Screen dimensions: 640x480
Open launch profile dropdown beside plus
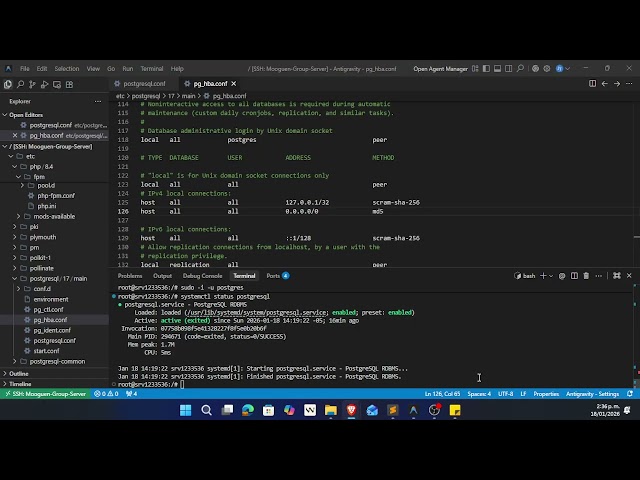point(551,276)
